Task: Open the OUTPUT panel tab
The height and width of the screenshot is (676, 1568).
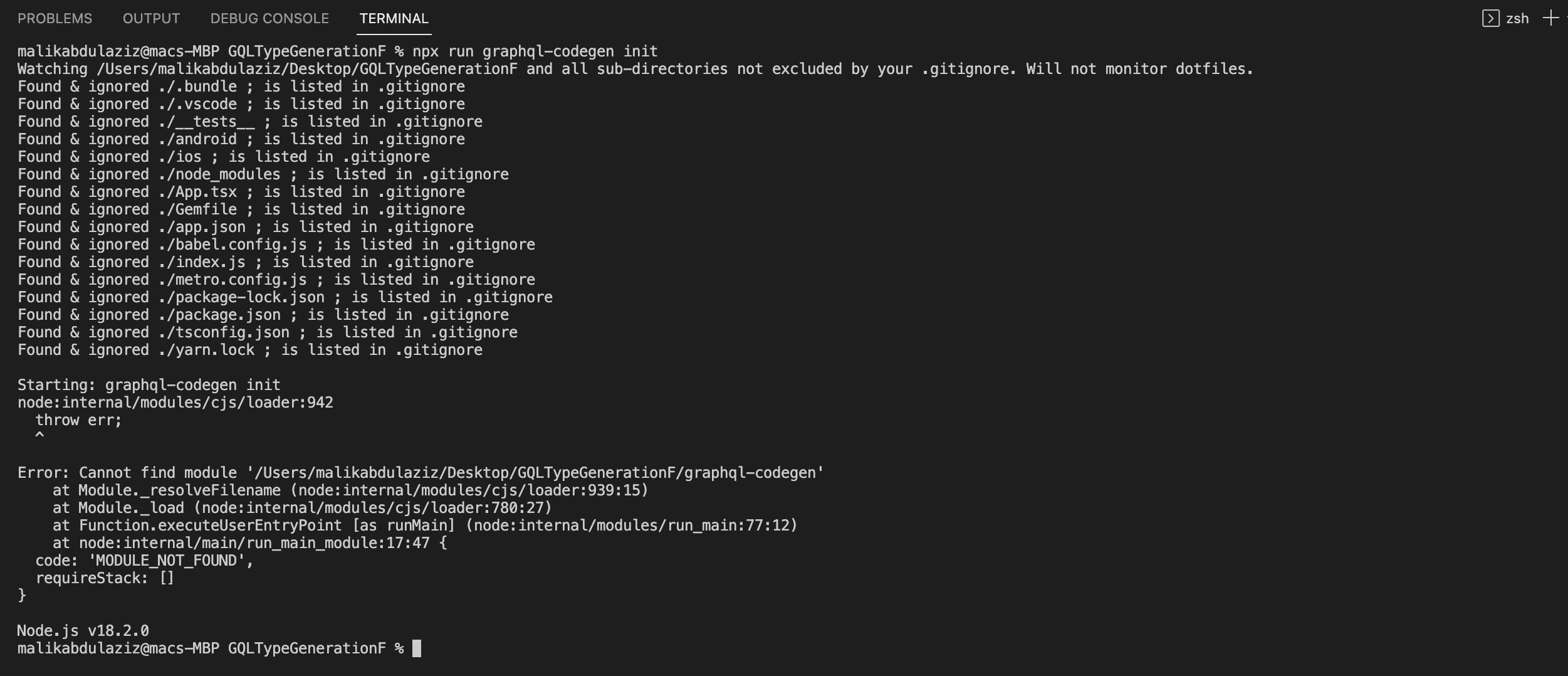Action: tap(151, 18)
